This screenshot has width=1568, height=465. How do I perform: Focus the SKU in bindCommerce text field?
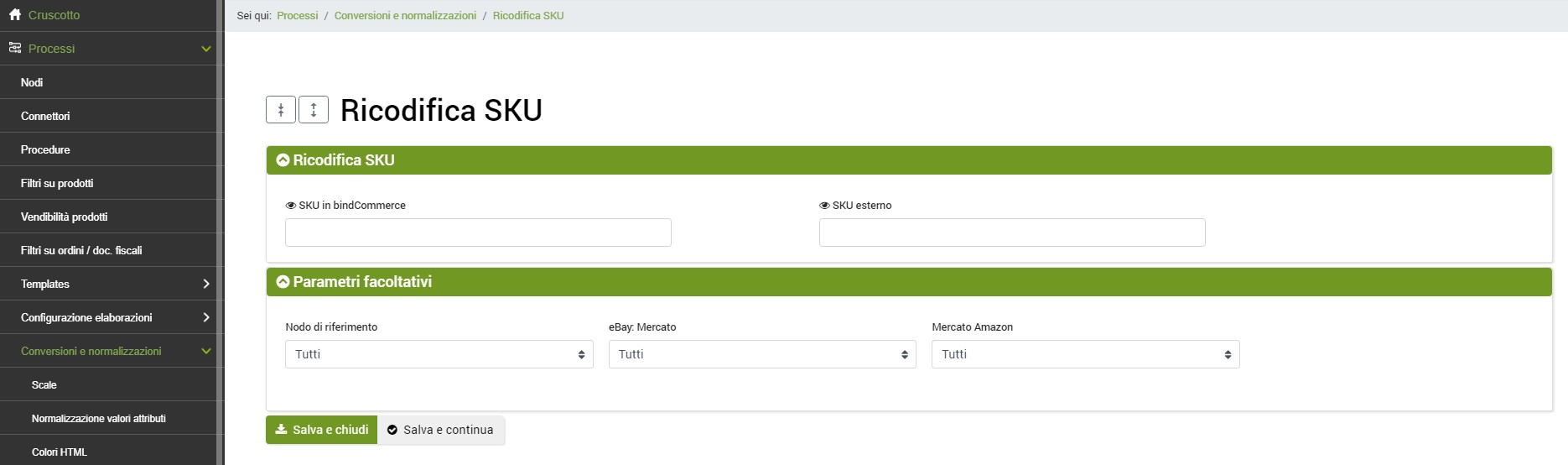(x=478, y=232)
